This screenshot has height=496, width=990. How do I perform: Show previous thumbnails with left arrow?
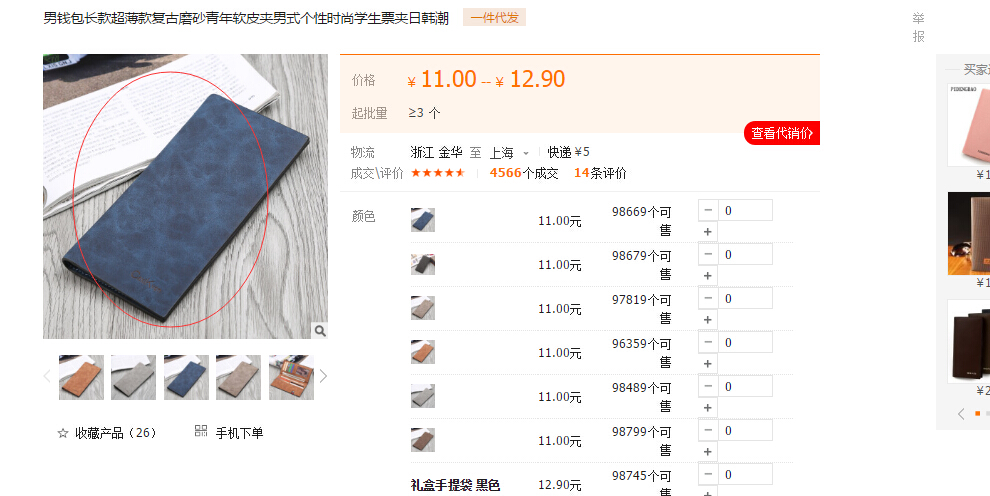click(47, 377)
